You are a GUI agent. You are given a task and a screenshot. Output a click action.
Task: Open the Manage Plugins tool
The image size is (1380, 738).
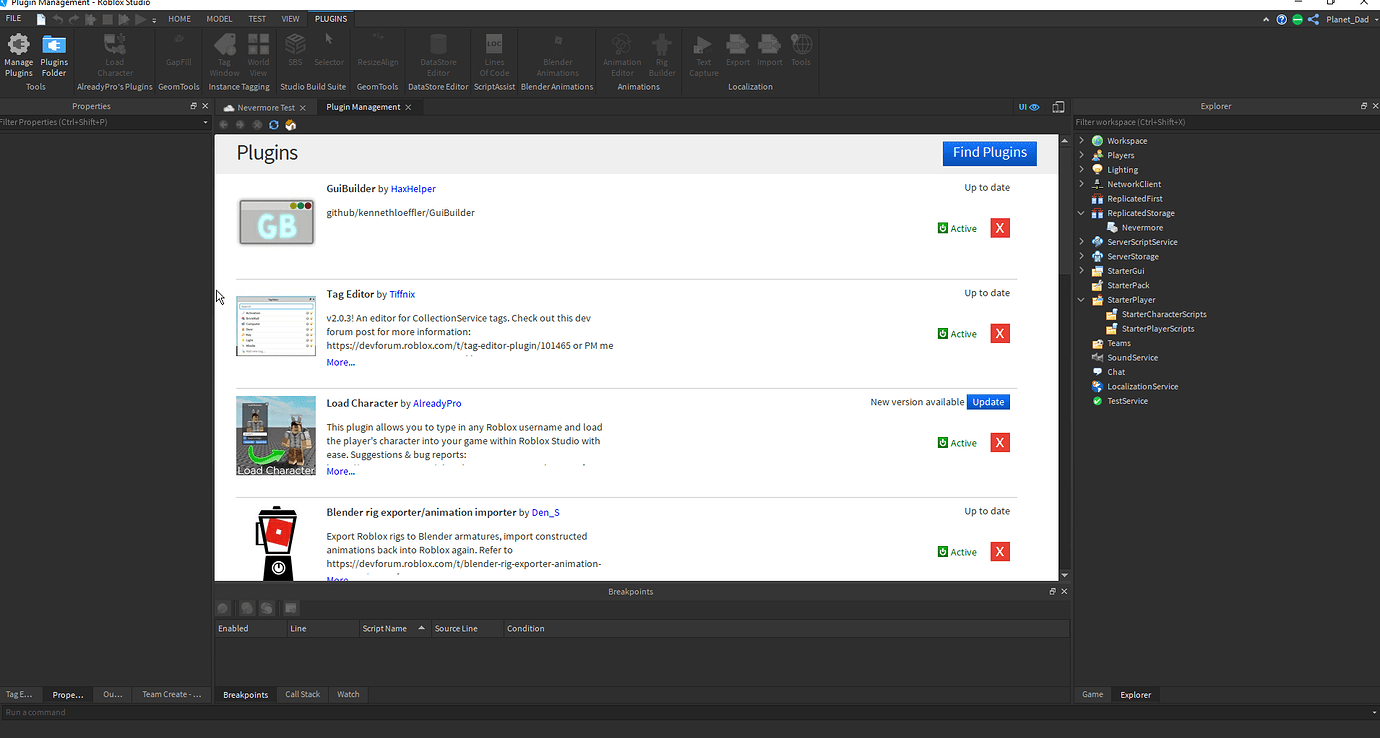click(x=18, y=55)
